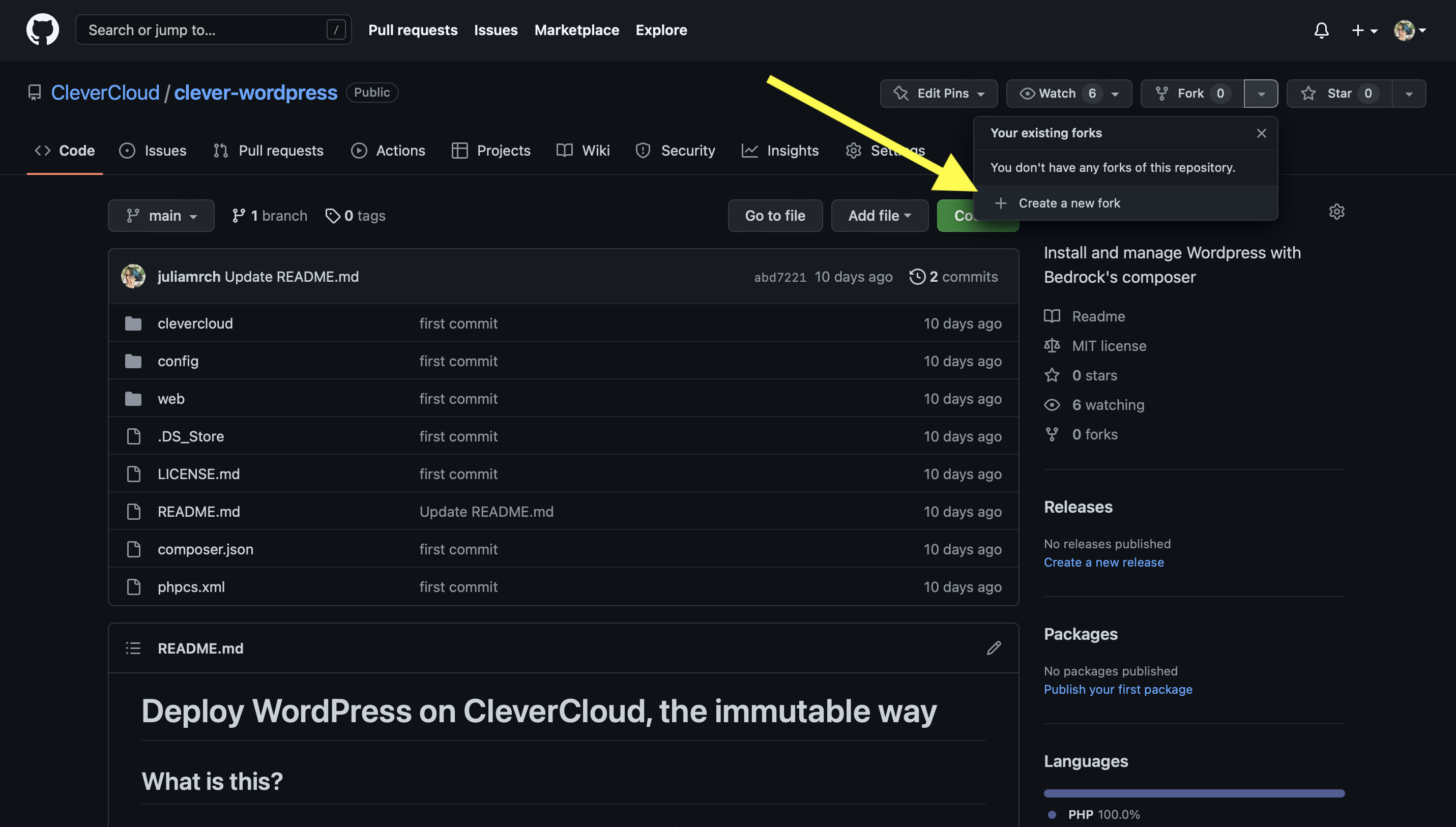Open the juliamrch author link
This screenshot has height=827, width=1456.
[x=189, y=277]
